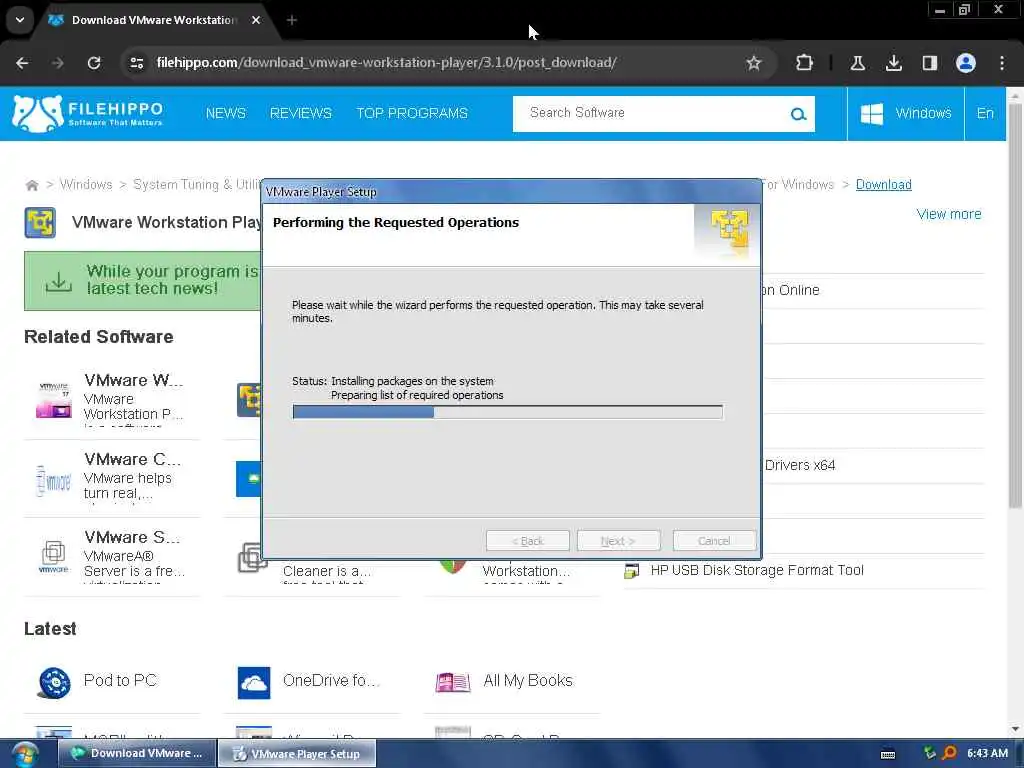Bookmark this page with the star icon
The height and width of the screenshot is (768, 1024).
(754, 63)
